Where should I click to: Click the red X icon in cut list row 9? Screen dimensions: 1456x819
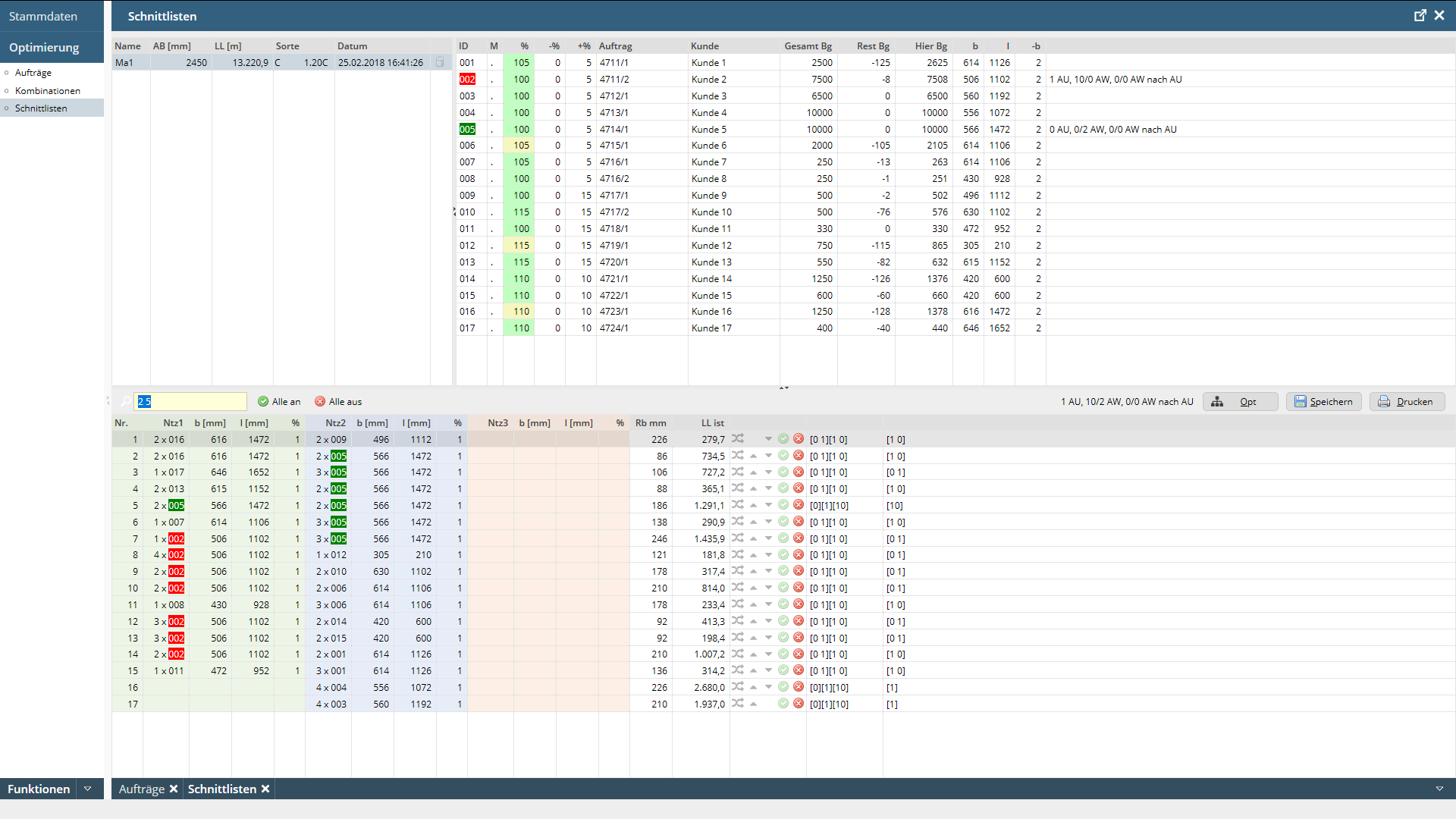pos(799,571)
